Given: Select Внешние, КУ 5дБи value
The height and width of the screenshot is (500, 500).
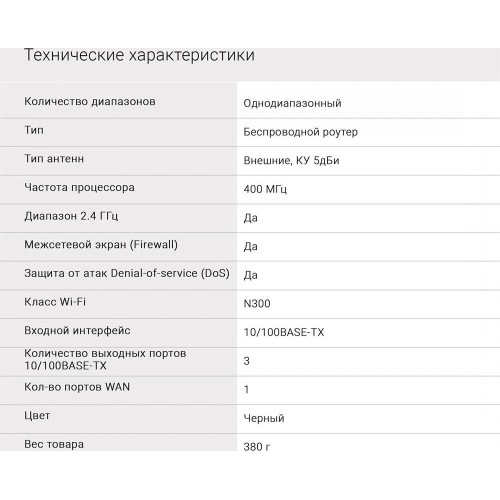Looking at the screenshot, I should [x=291, y=160].
